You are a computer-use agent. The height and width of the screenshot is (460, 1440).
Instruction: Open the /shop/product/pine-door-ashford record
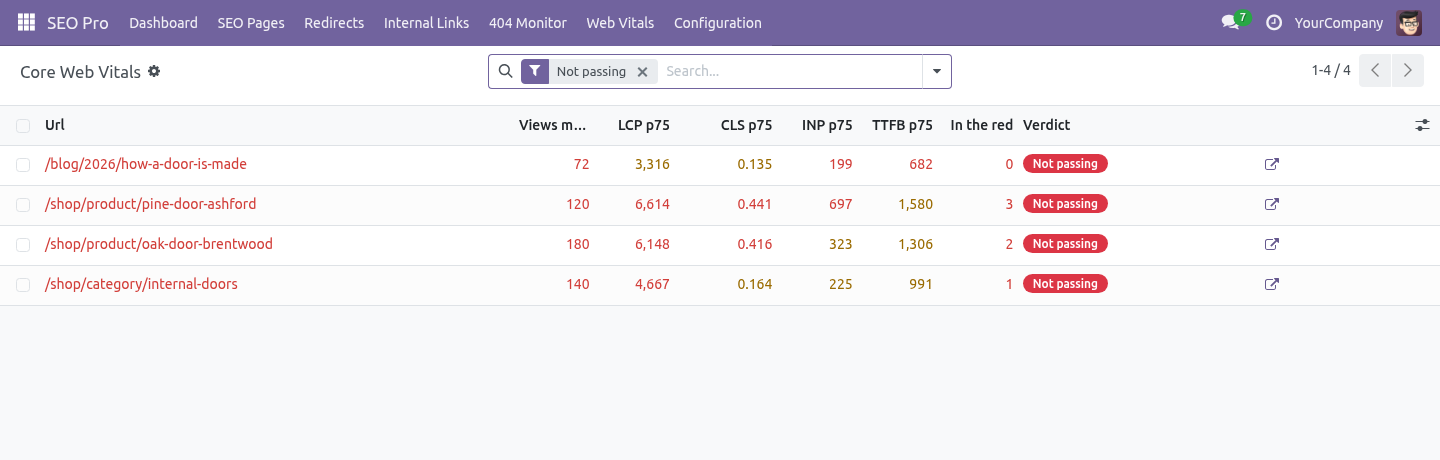(151, 204)
